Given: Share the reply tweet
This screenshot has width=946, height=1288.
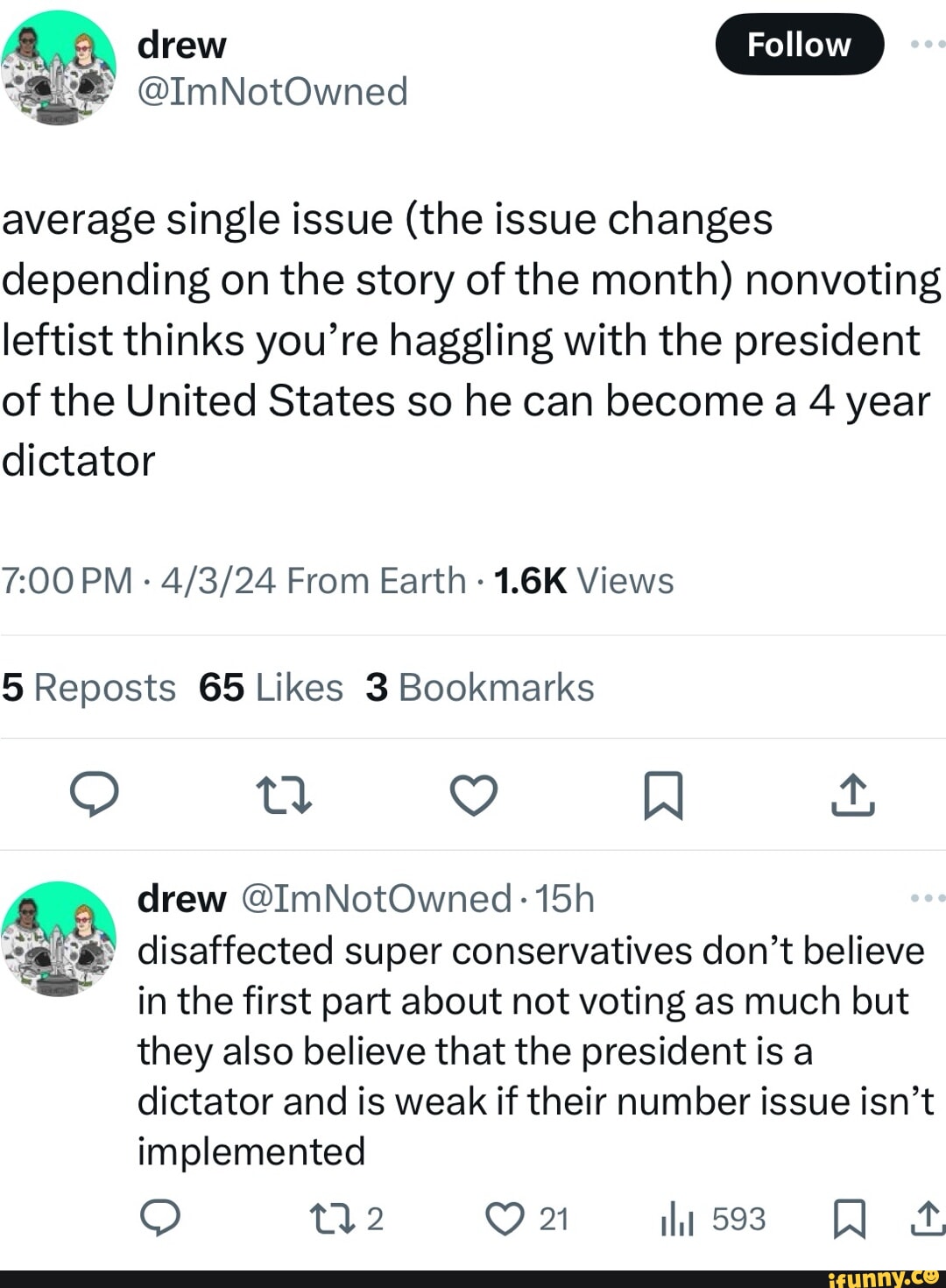Looking at the screenshot, I should [x=928, y=1219].
